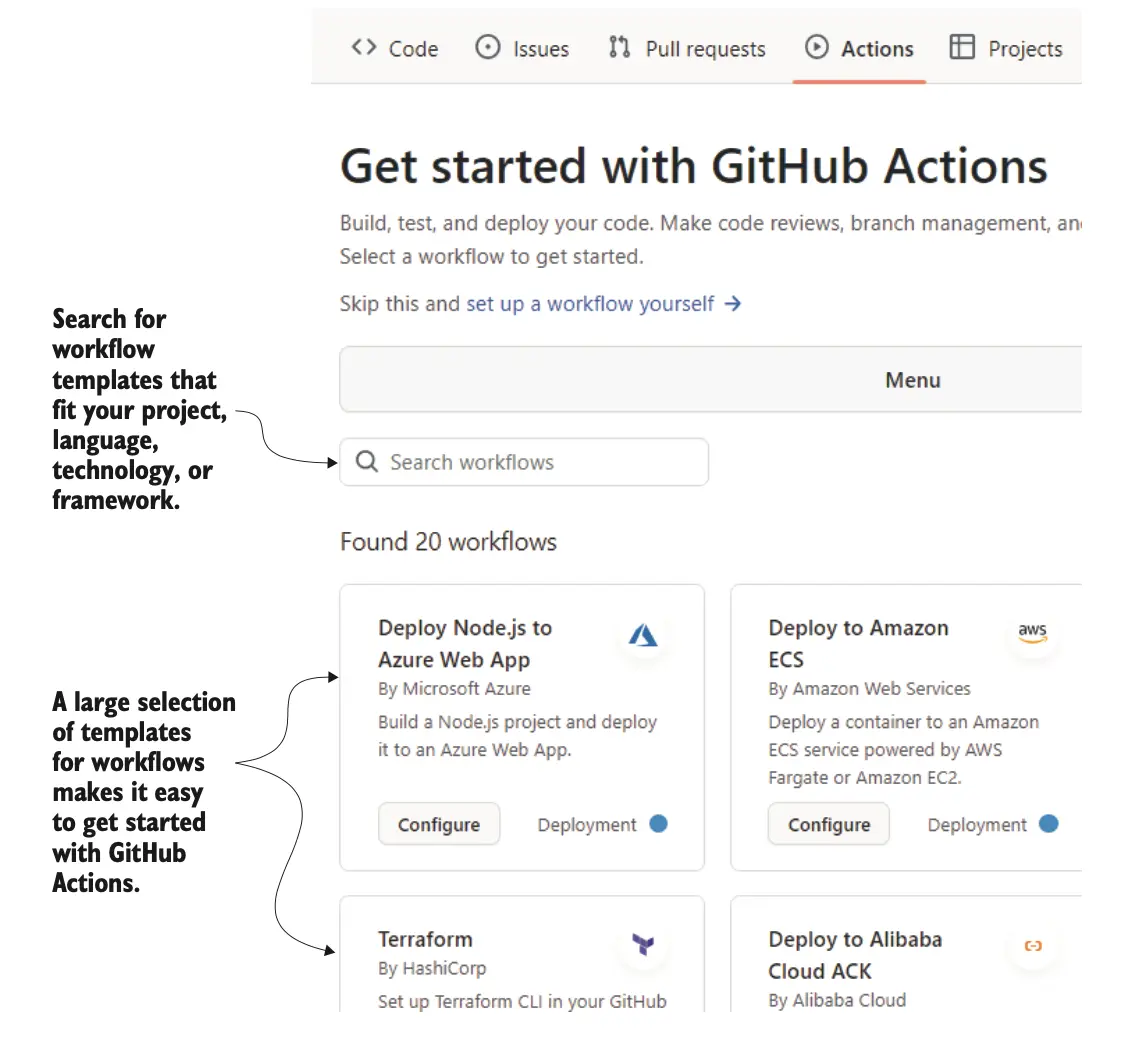Image resolution: width=1140 pixels, height=1040 pixels.
Task: Configure Deploy Node.js to Azure Web App
Action: 439,825
